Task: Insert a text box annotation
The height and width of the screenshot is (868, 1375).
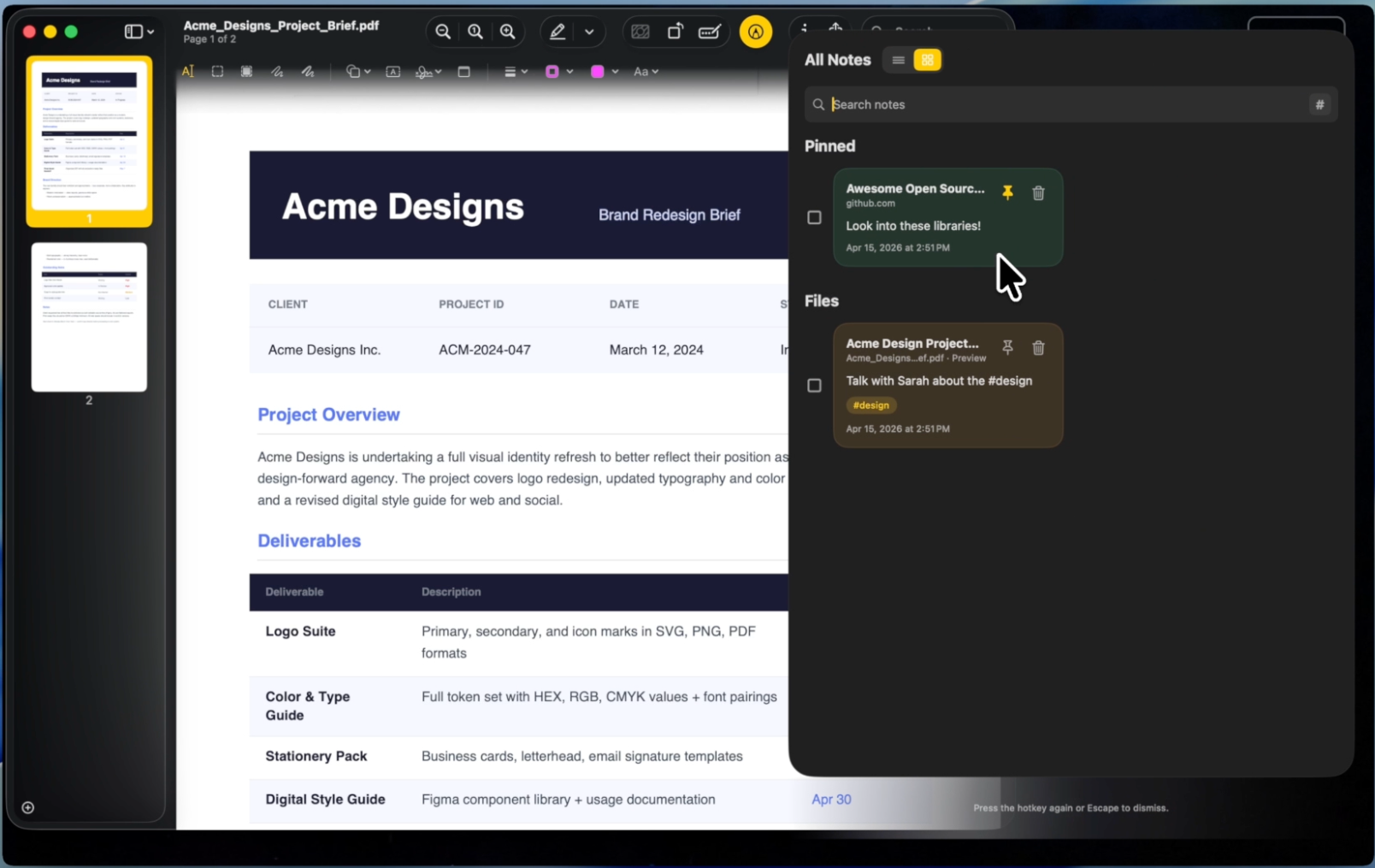Action: [393, 72]
